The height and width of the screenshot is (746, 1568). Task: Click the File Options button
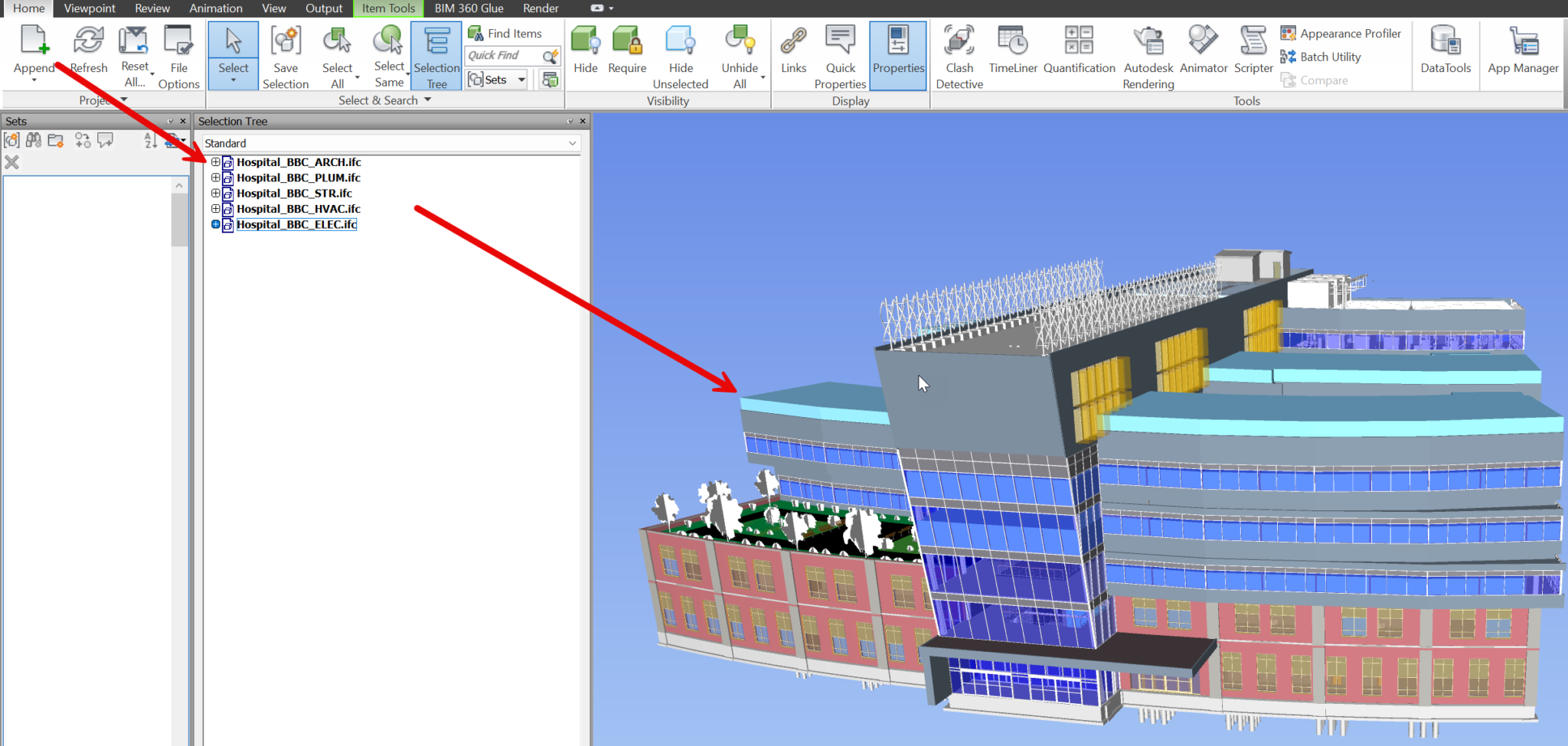coord(178,54)
